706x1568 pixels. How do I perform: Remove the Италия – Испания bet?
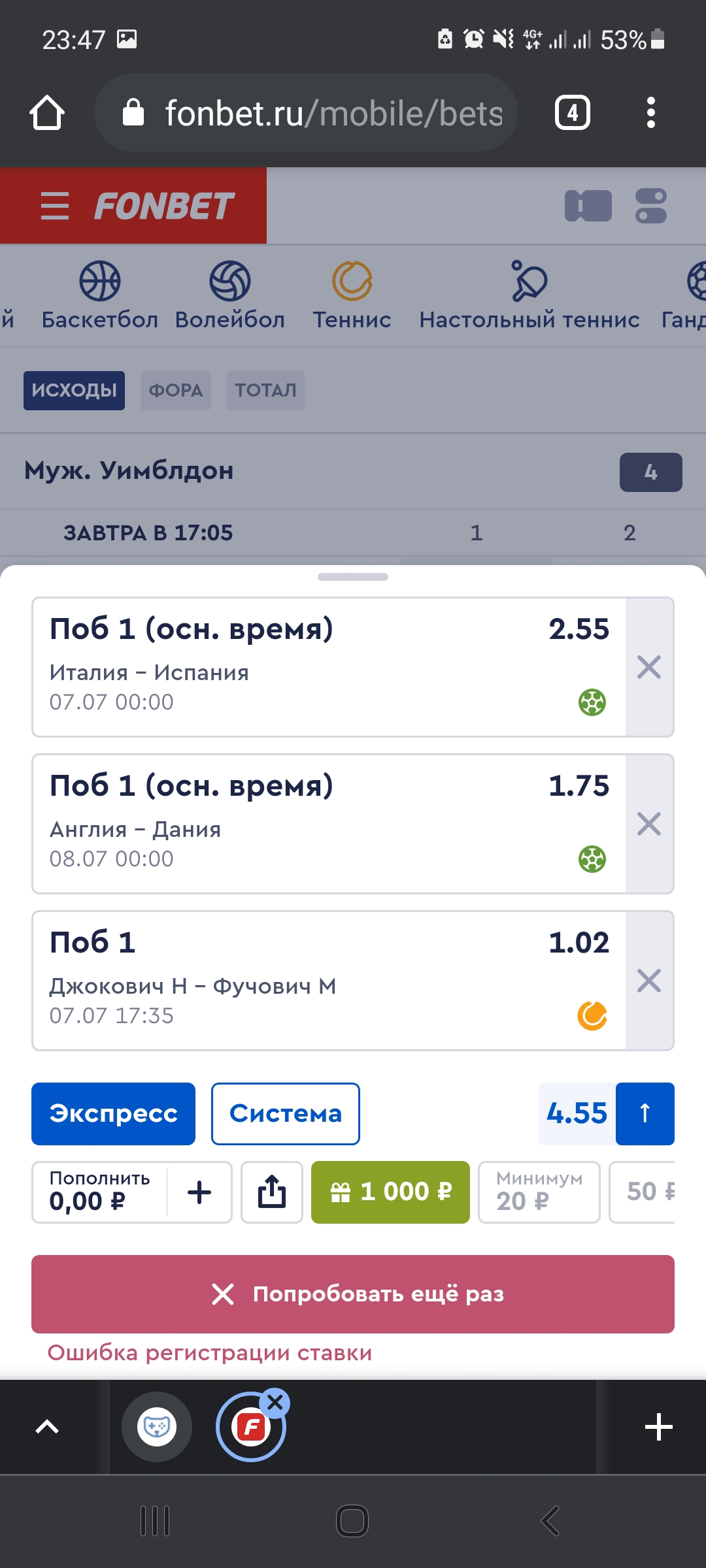[x=649, y=667]
